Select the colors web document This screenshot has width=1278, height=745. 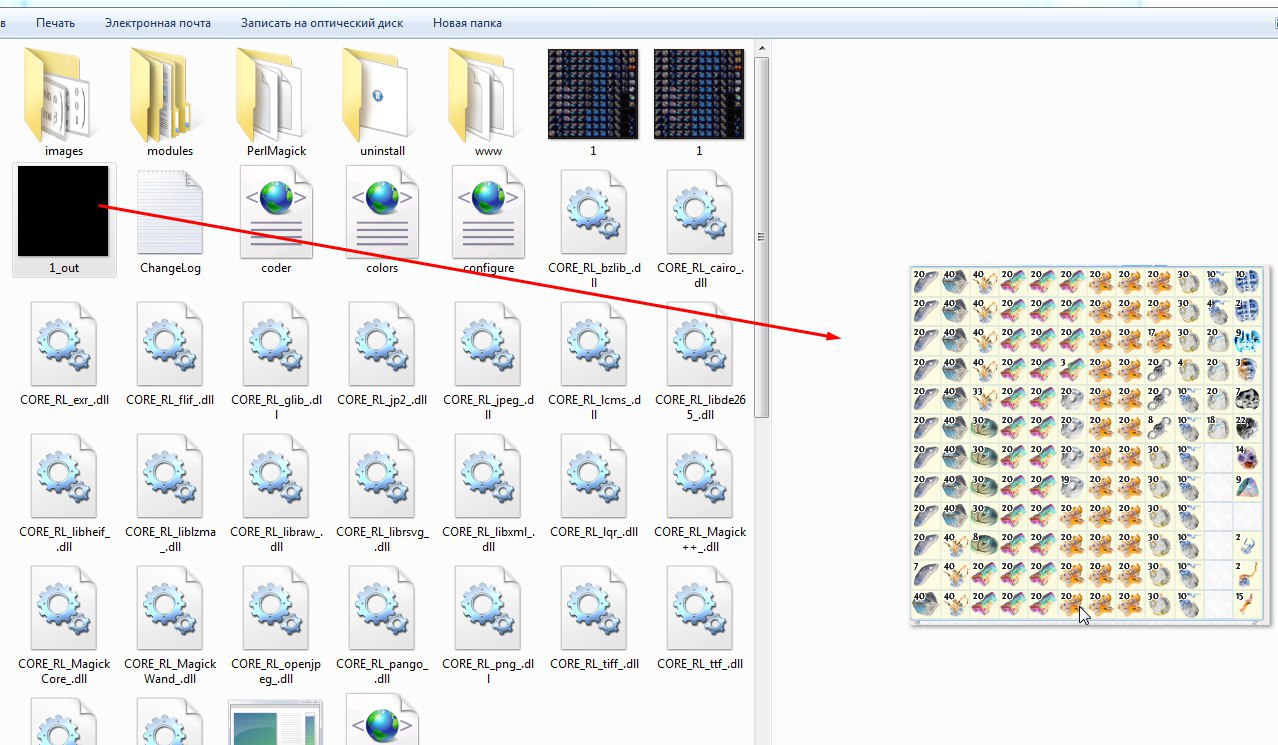tap(382, 220)
